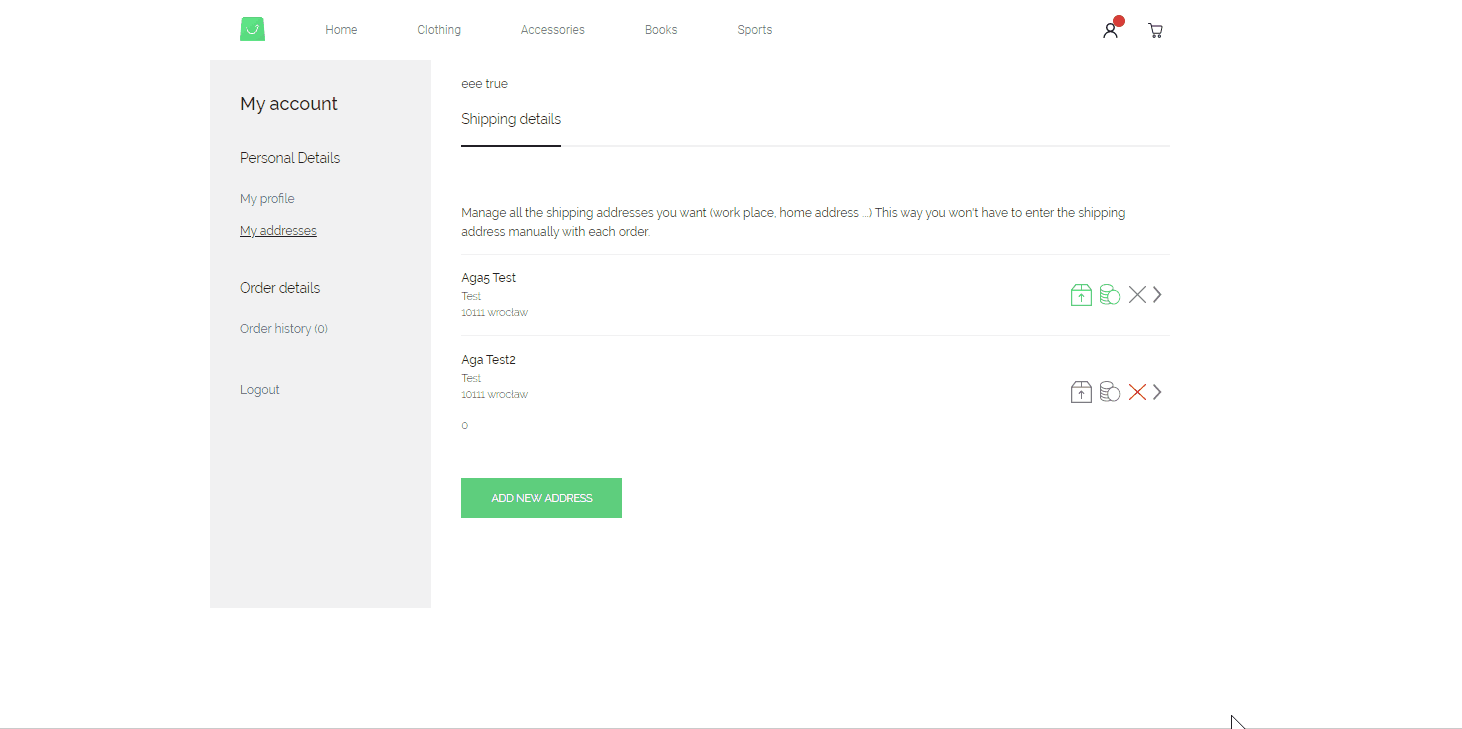Remove Aga Test2 using the red X
The height and width of the screenshot is (729, 1462).
tap(1137, 391)
